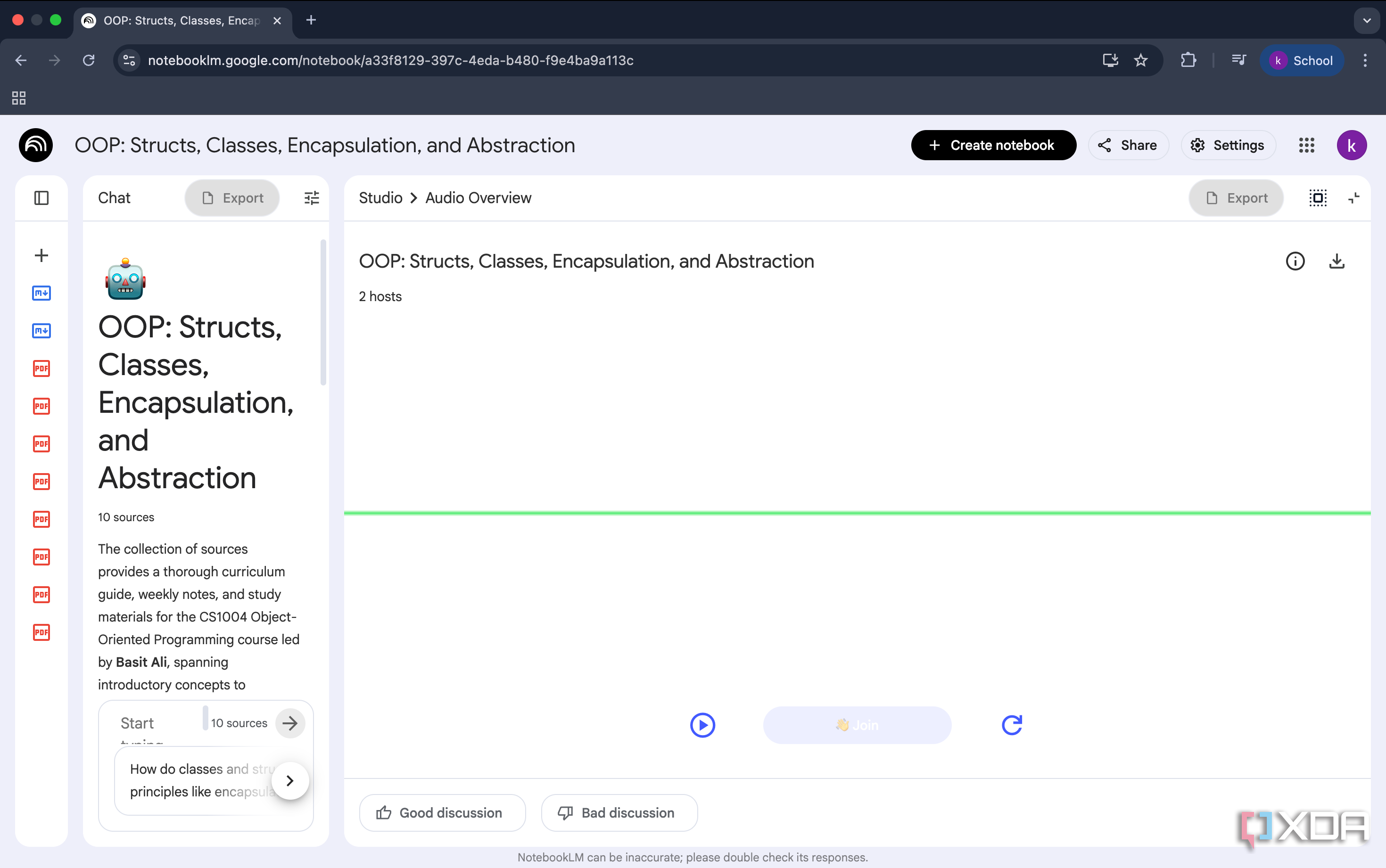Click the audio progress green bar
Viewport: 1386px width, 868px height.
857,513
